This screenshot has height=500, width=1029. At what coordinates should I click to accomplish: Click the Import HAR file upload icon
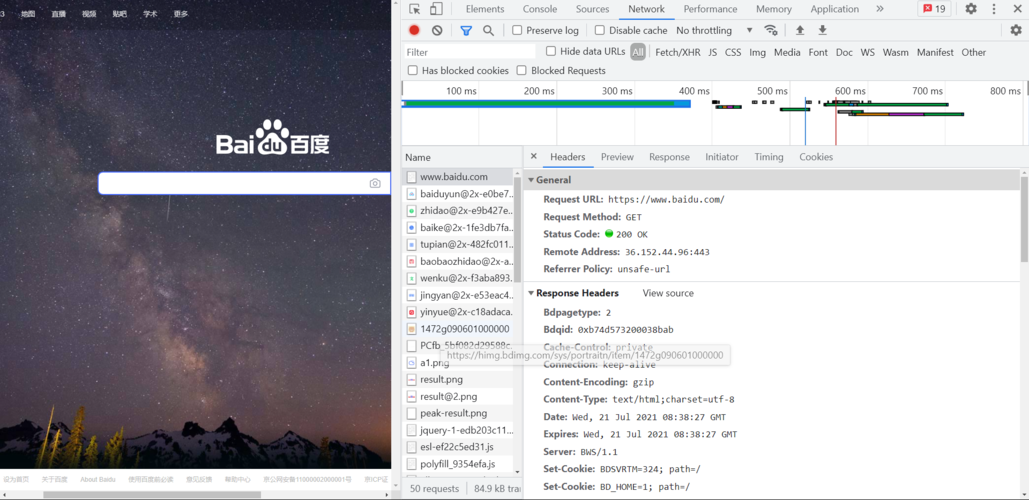[x=800, y=30]
